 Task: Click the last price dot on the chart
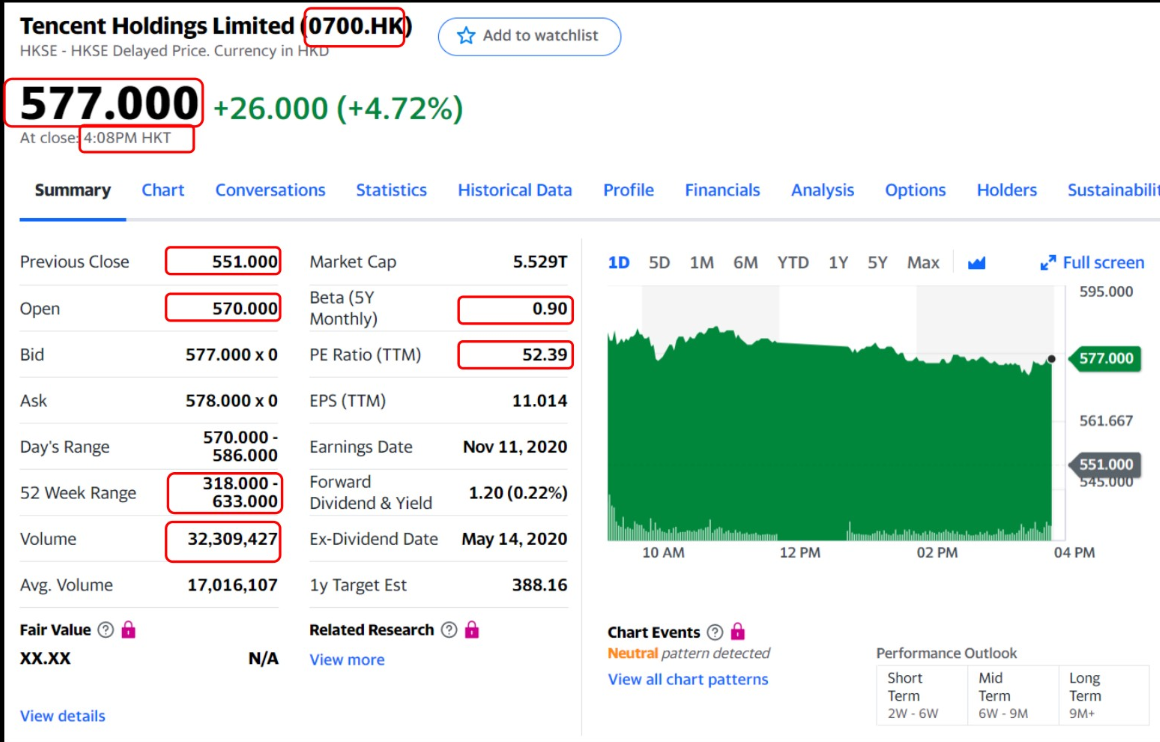tap(1051, 359)
